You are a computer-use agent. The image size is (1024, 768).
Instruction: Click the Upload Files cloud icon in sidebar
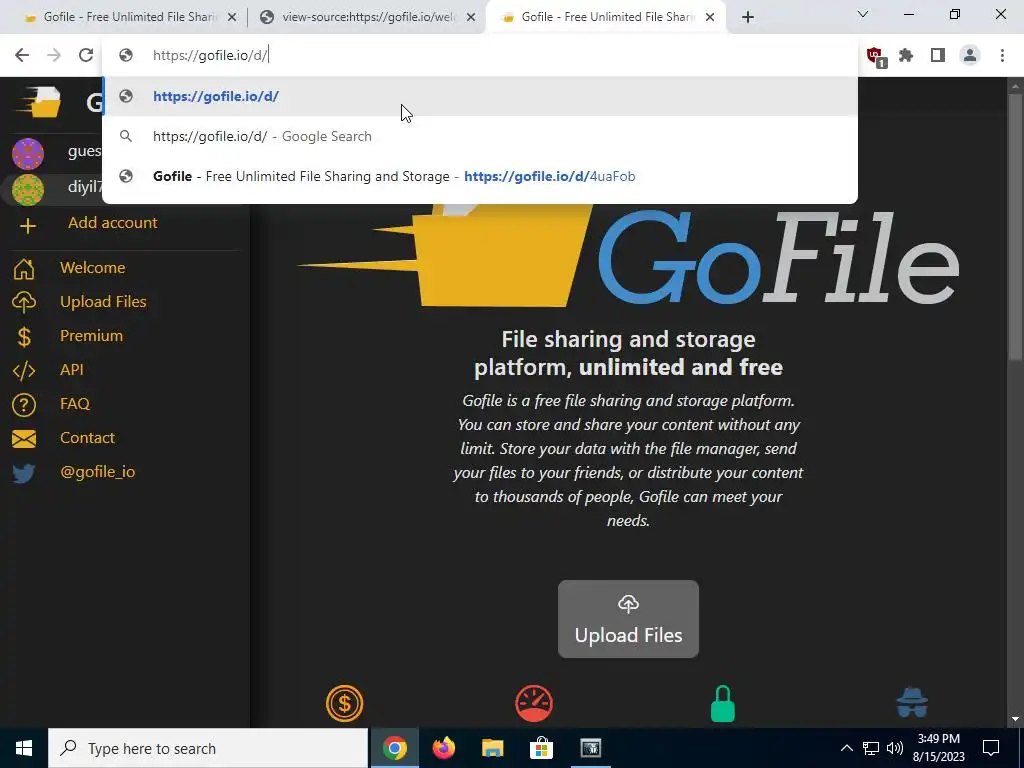(x=24, y=302)
